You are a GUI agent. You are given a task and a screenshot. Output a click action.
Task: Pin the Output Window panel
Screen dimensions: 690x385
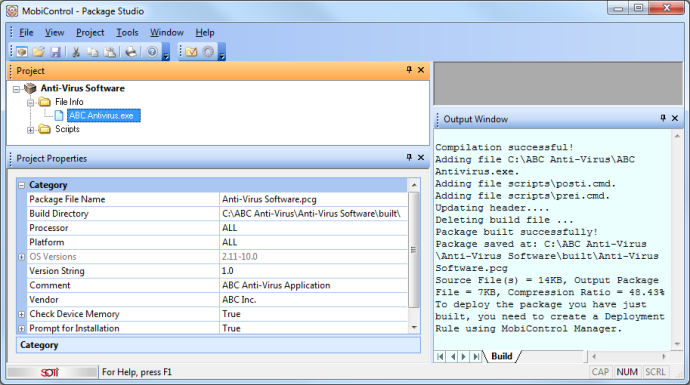point(663,118)
